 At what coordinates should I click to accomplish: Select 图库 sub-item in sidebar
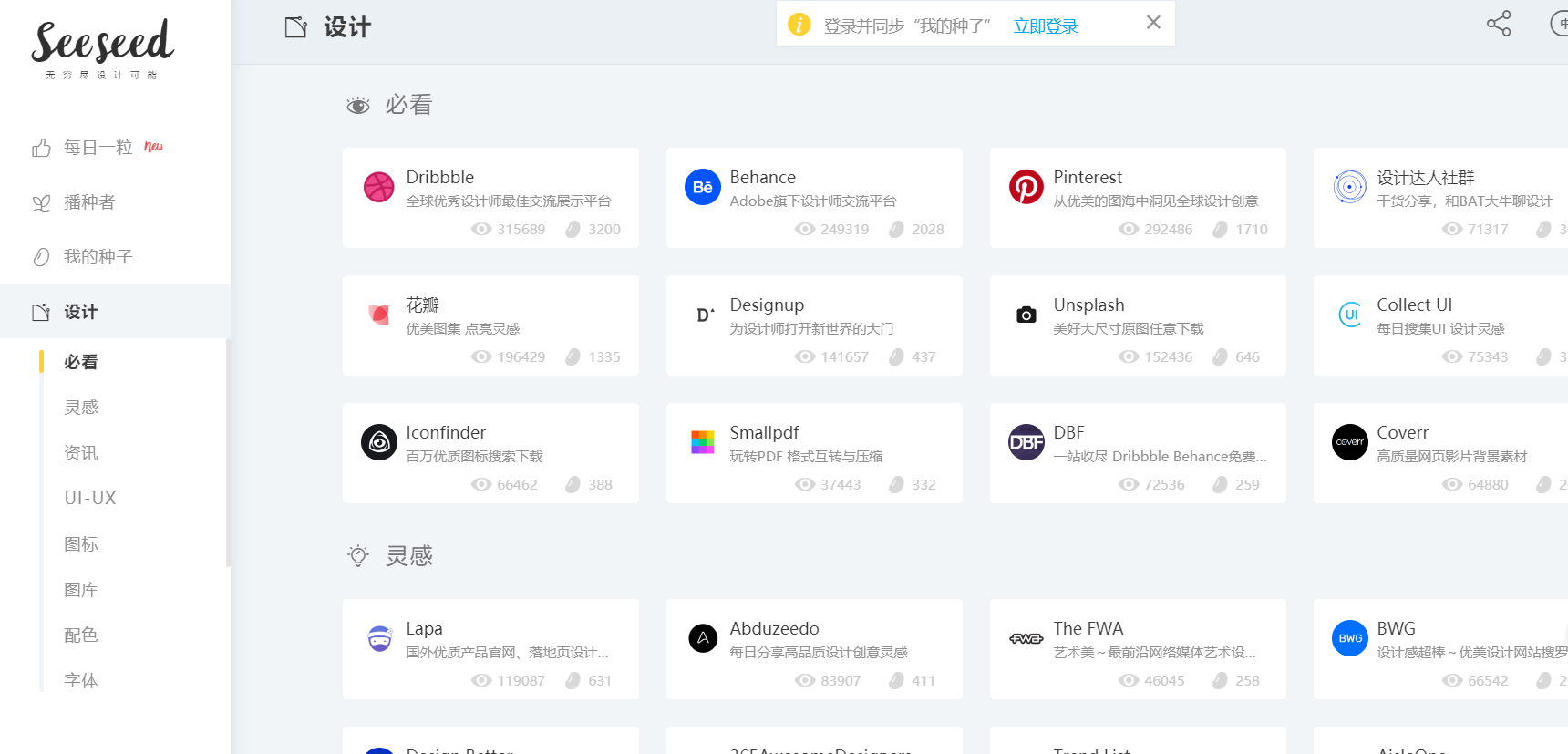pos(81,590)
